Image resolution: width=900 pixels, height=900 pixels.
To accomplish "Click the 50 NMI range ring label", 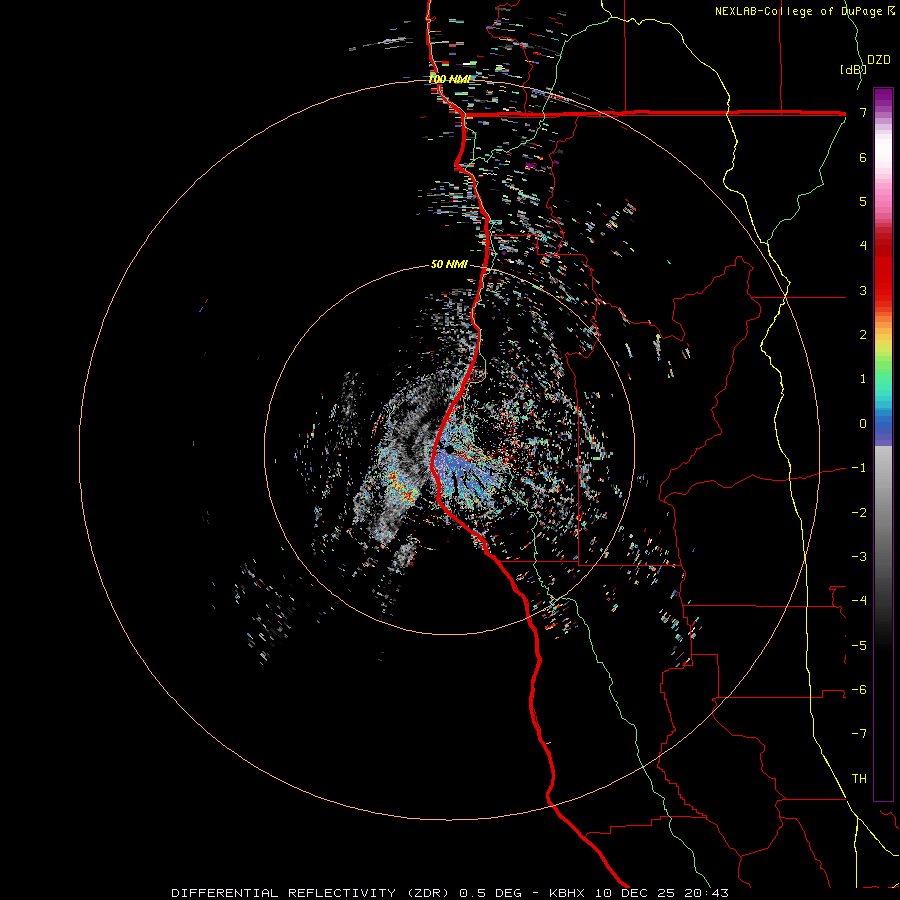I will (449, 264).
